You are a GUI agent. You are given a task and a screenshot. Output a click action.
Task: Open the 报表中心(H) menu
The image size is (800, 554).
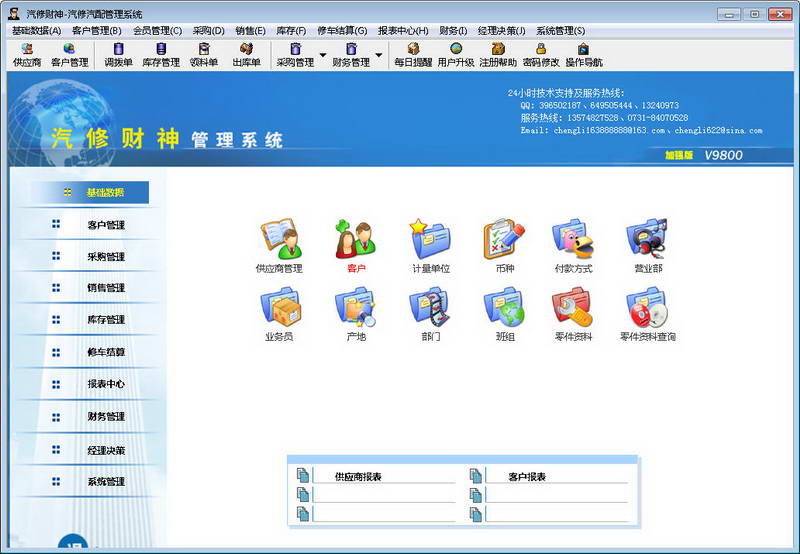pyautogui.click(x=403, y=31)
